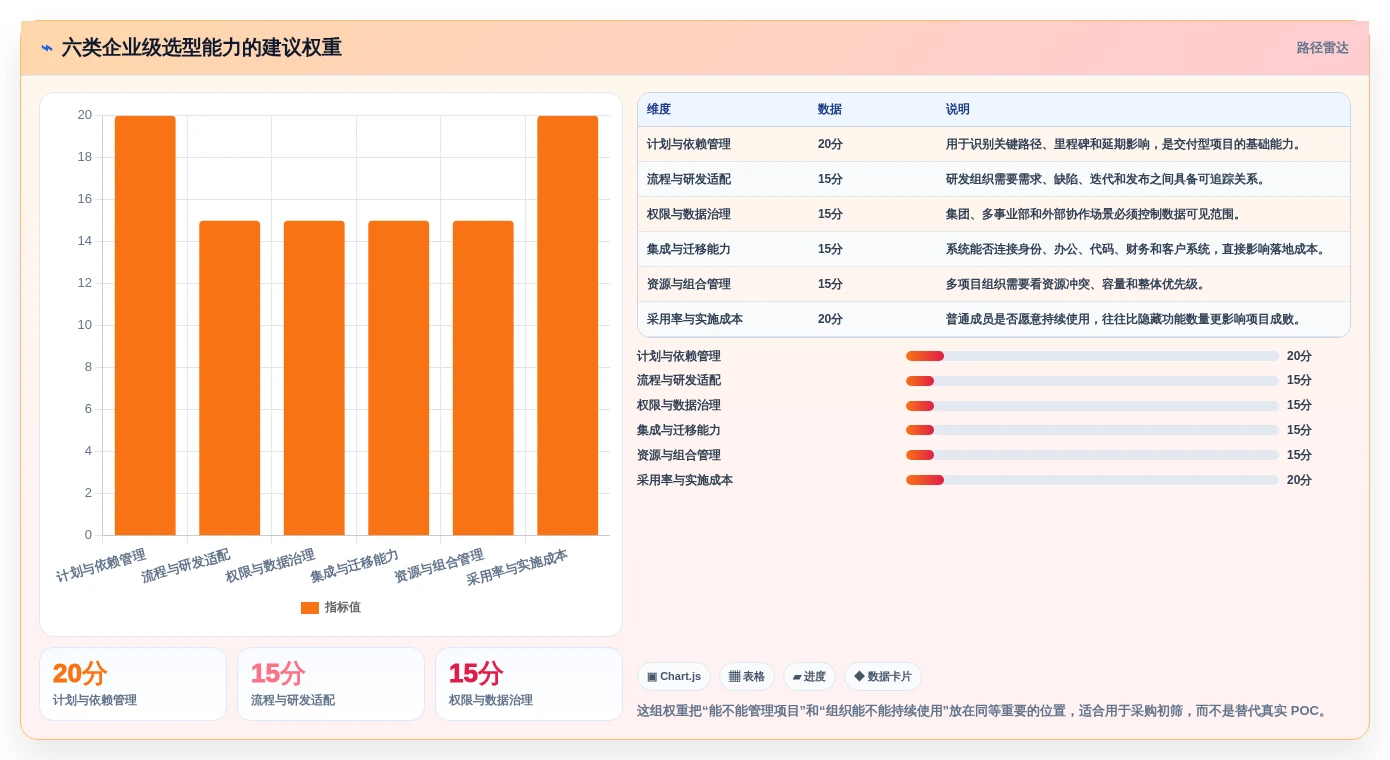
Task: Click description text about 资源冲突、容量
Action: 1077,284
